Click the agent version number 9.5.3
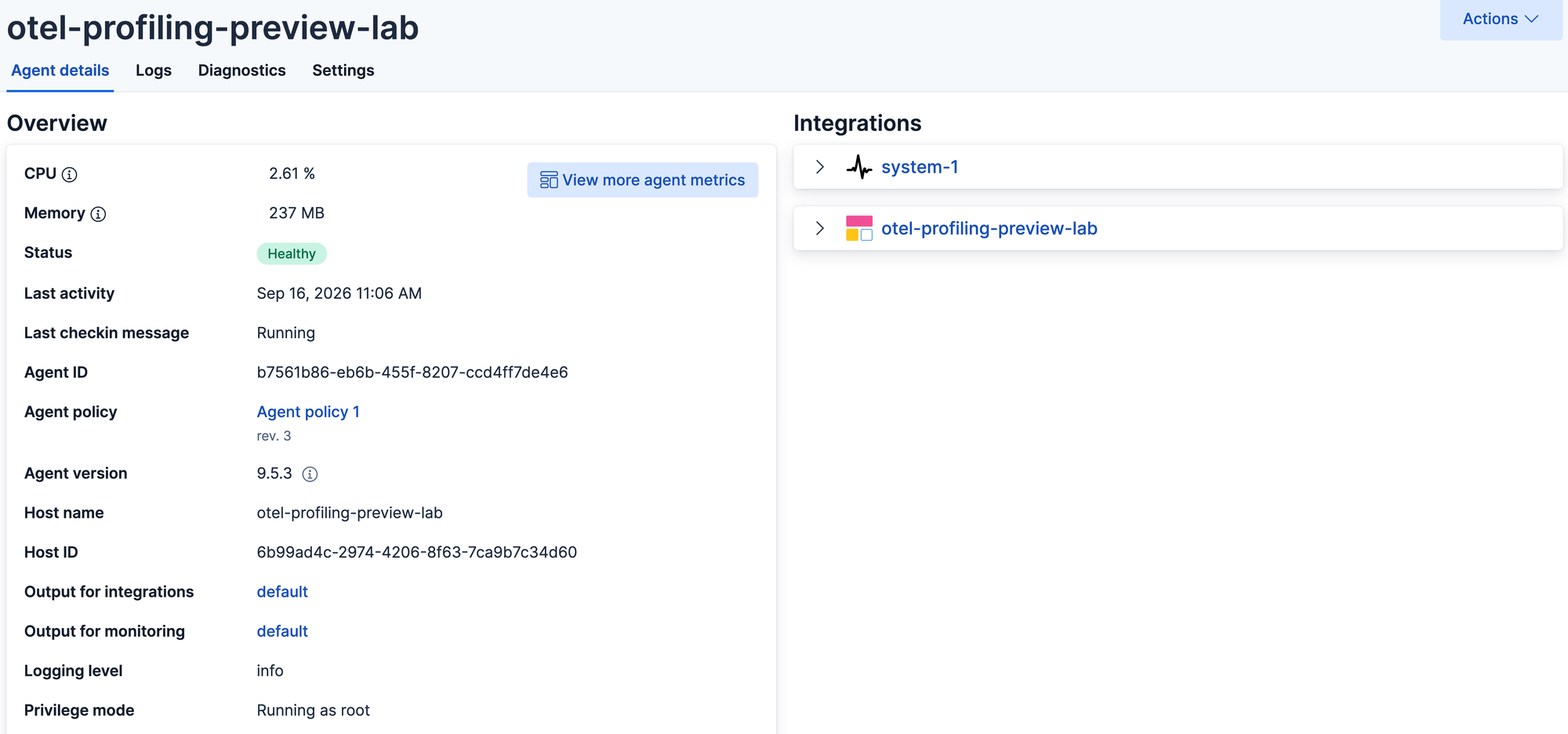The image size is (1568, 734). point(274,474)
